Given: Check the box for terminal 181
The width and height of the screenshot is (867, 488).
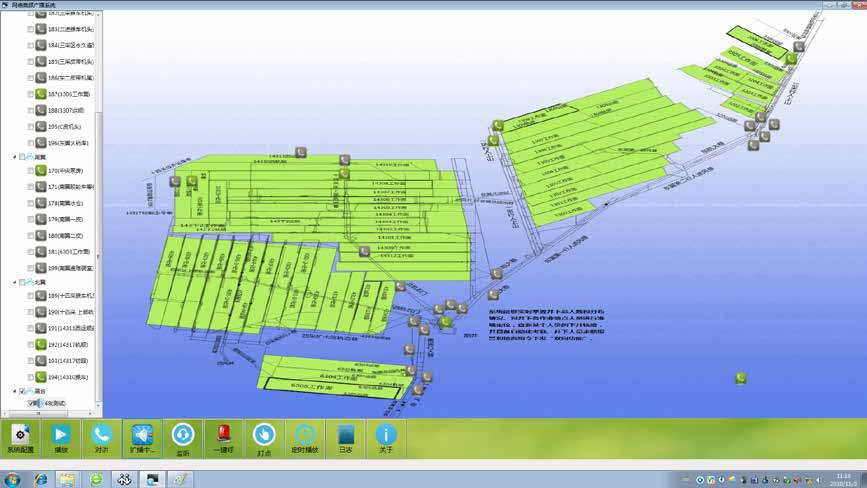Looking at the screenshot, I should pos(30,252).
